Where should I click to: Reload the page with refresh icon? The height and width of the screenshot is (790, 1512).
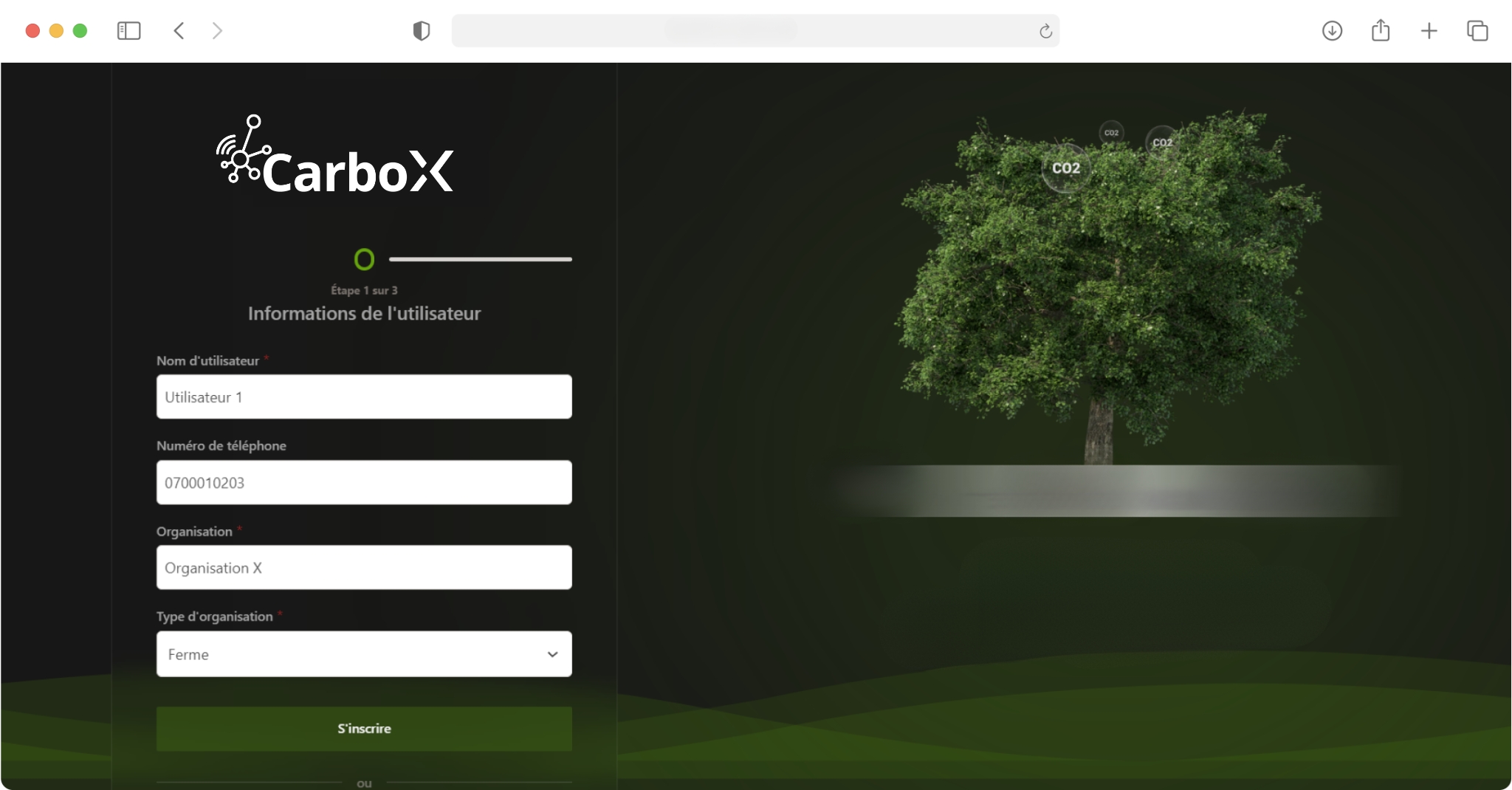pos(1045,31)
